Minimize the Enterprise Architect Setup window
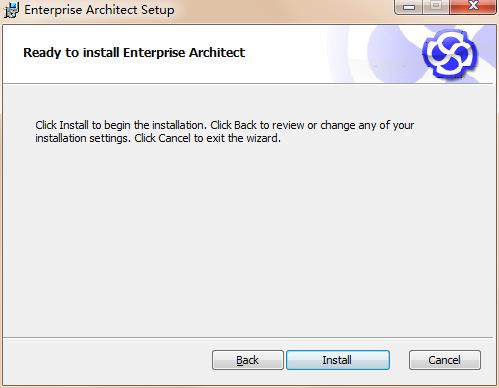 pyautogui.click(x=409, y=6)
